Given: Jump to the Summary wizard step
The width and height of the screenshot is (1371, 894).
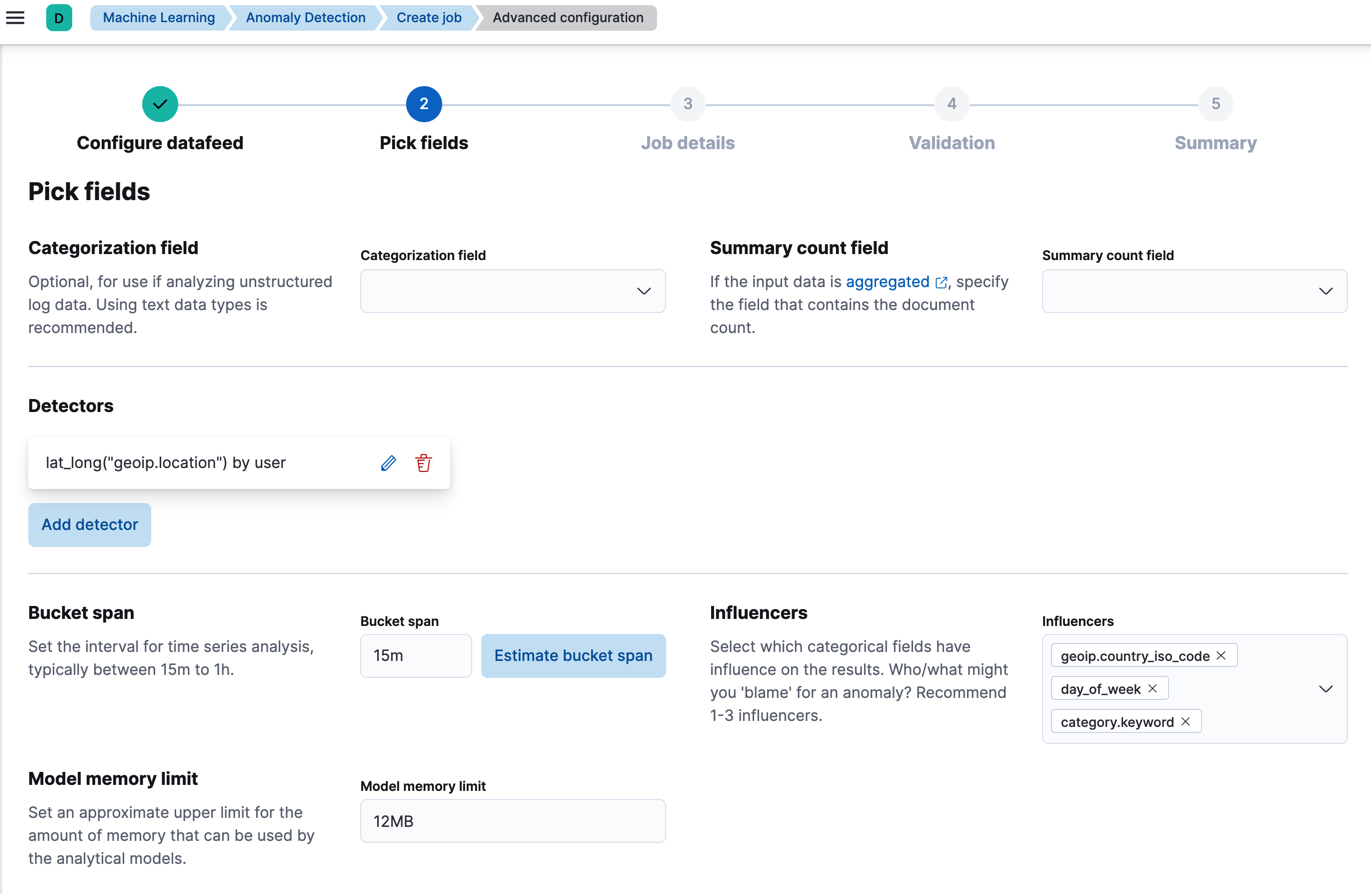Looking at the screenshot, I should coord(1215,103).
